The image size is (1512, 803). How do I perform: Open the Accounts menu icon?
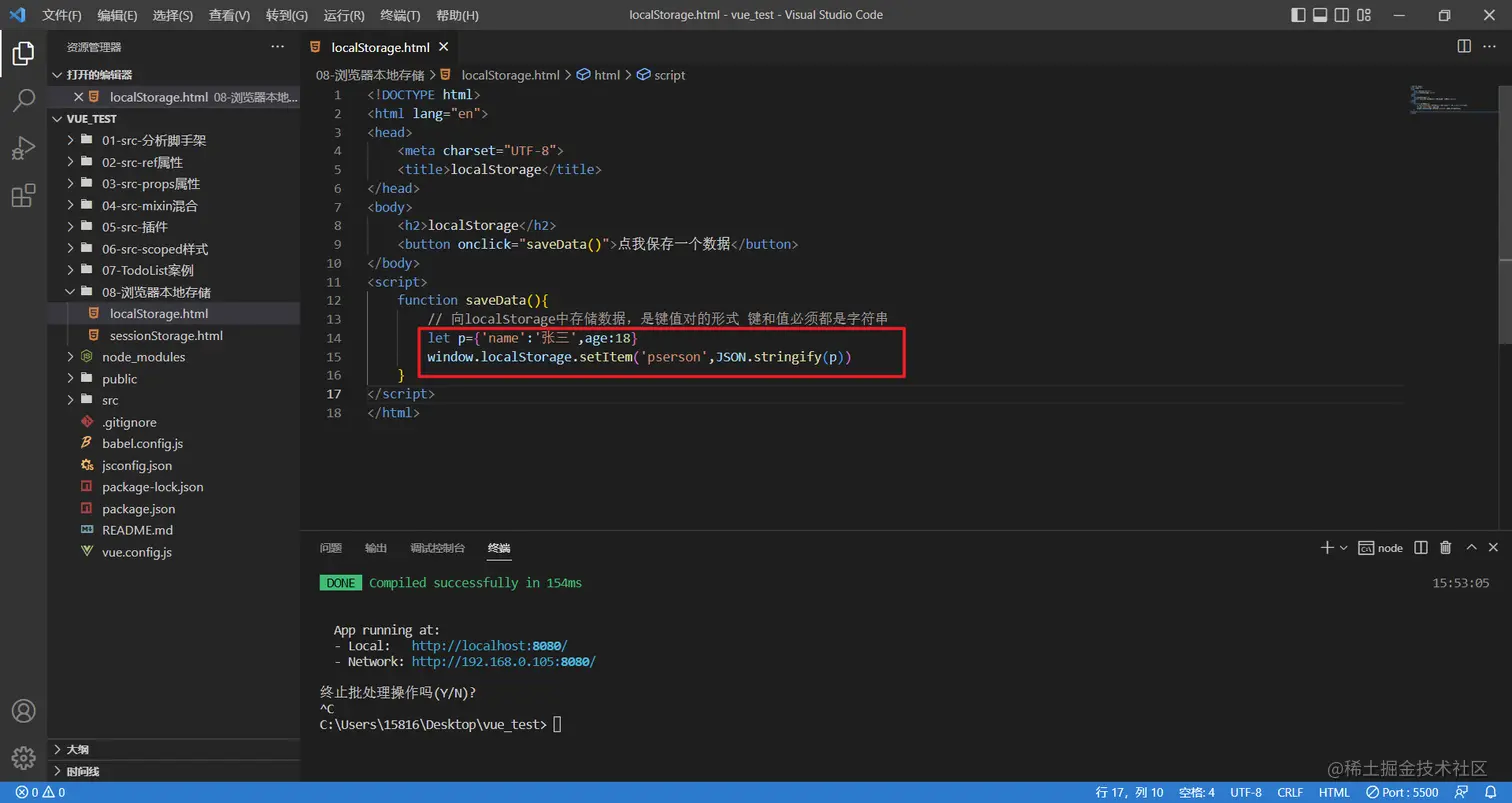pyautogui.click(x=23, y=711)
